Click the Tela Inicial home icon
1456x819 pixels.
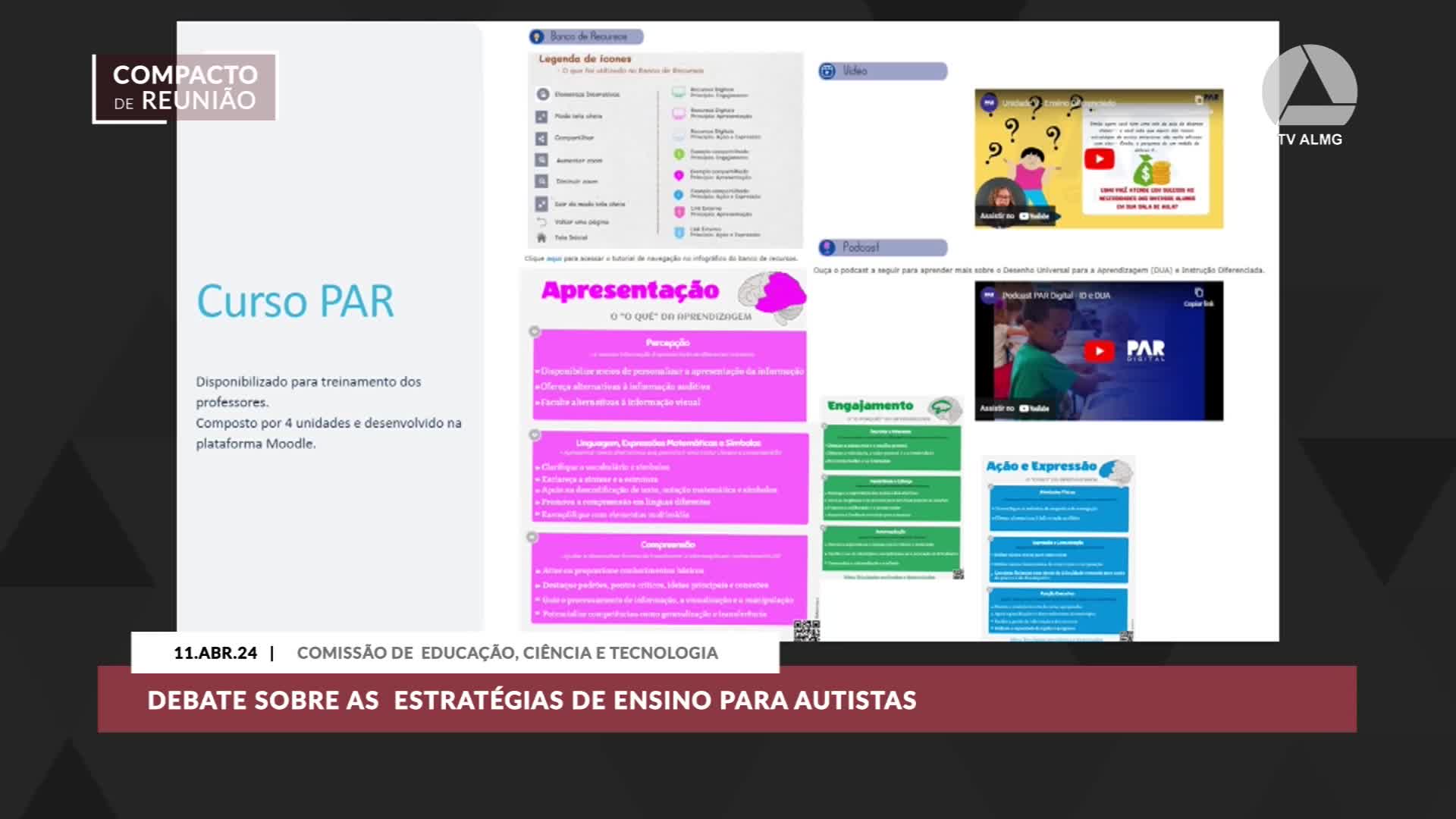tap(541, 237)
